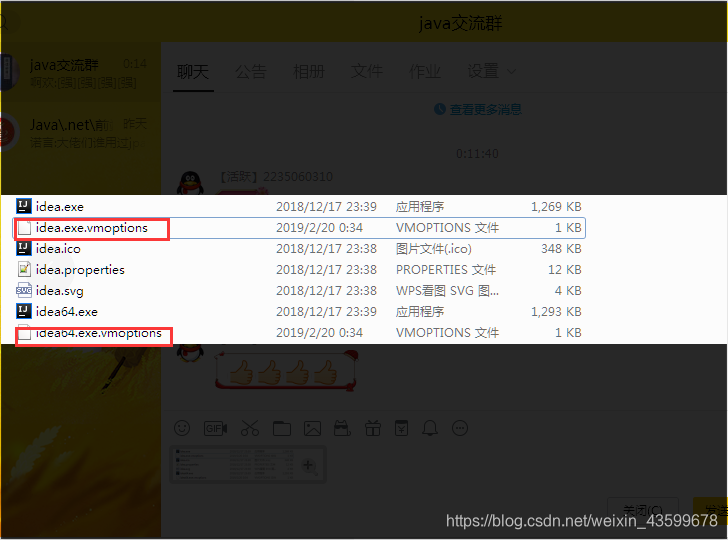Click the red packet icon
Screen dimensions: 728x540
click(402, 428)
